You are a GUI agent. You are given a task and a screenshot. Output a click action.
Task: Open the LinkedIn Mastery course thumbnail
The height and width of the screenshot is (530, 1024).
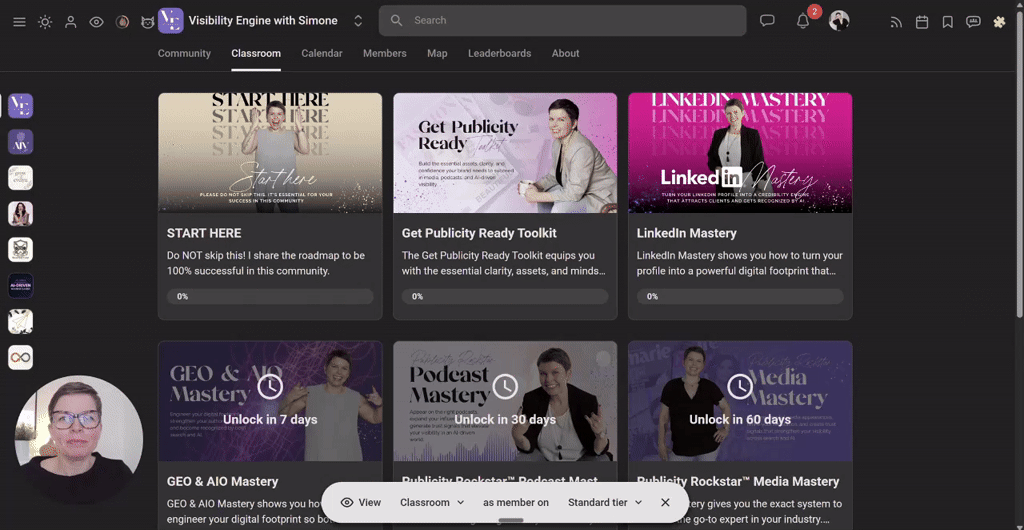pos(740,153)
